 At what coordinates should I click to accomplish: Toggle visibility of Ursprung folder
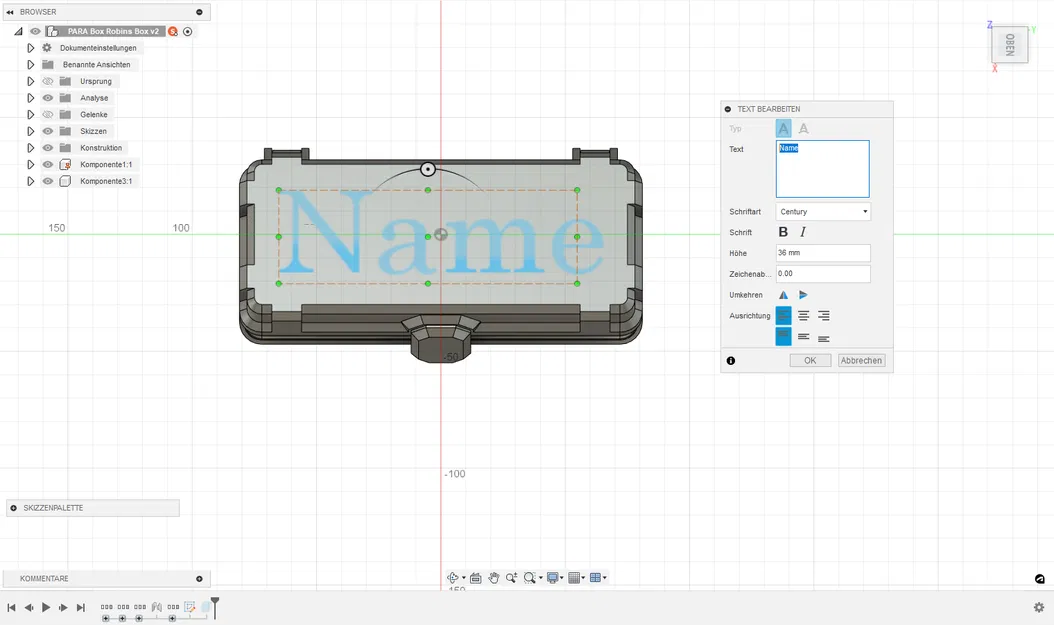(x=48, y=81)
